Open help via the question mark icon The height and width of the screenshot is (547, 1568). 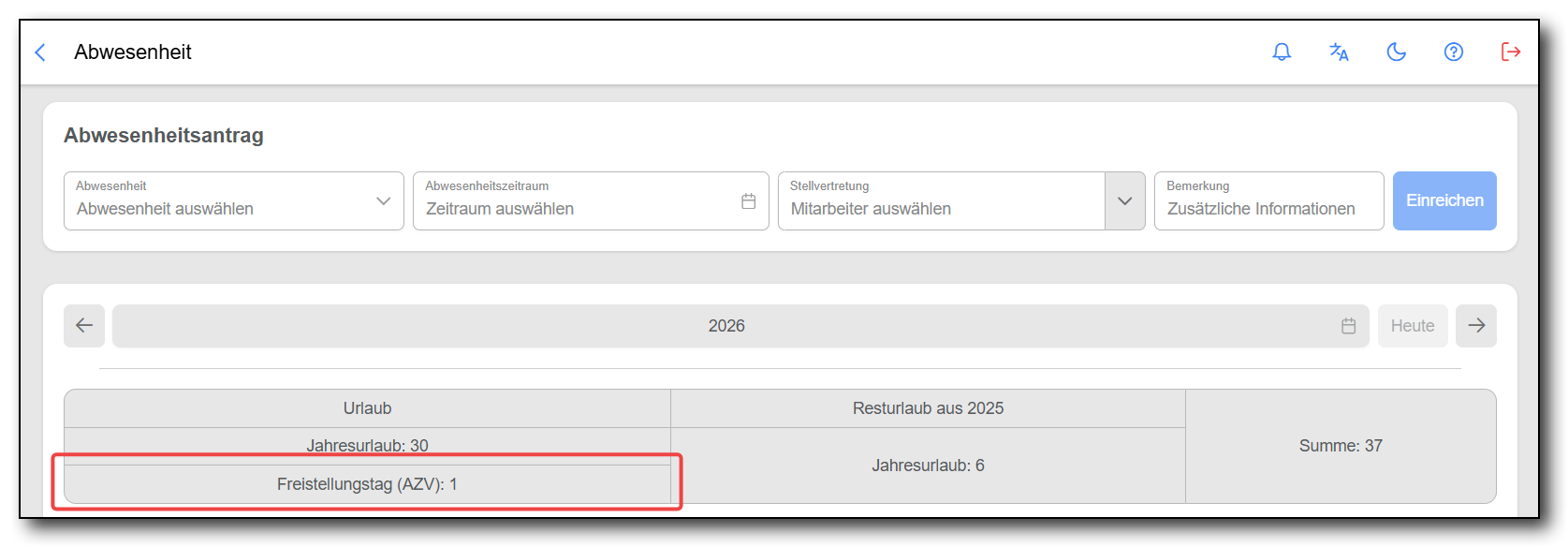click(x=1454, y=52)
